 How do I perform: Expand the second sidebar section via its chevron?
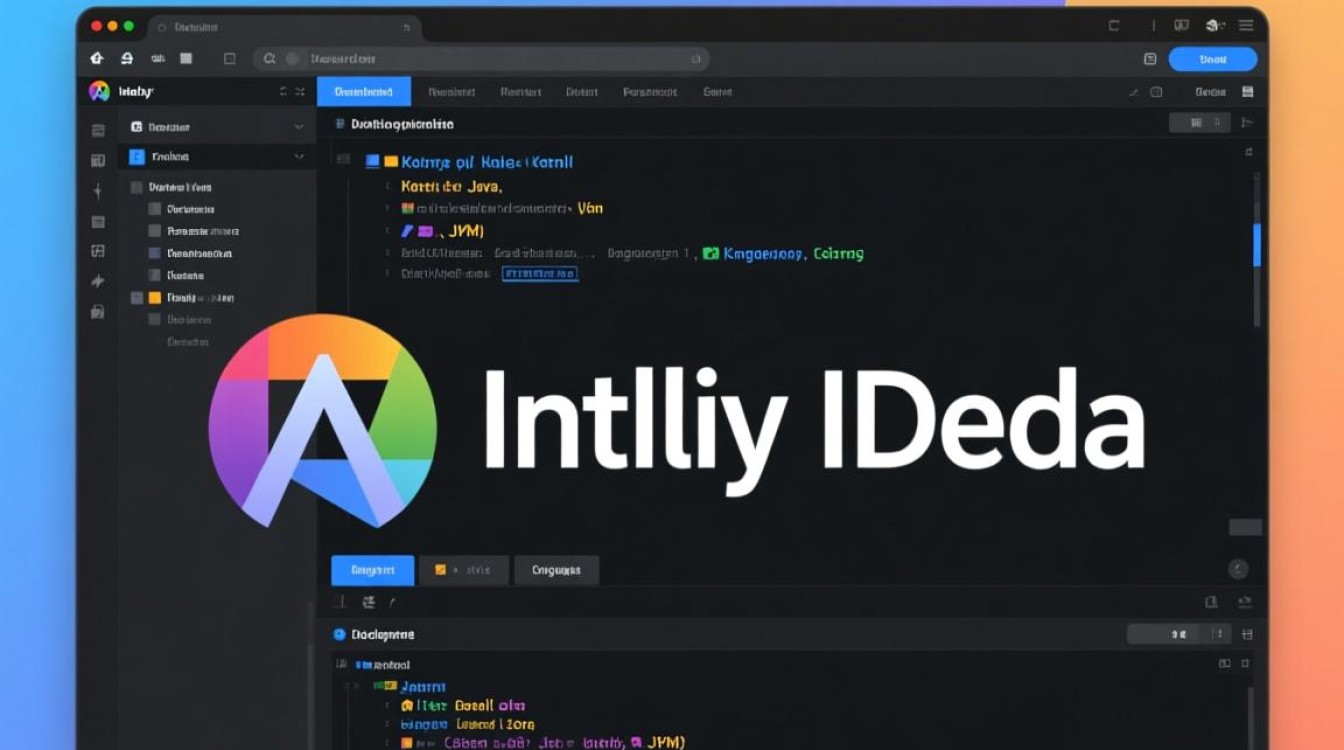click(x=299, y=156)
